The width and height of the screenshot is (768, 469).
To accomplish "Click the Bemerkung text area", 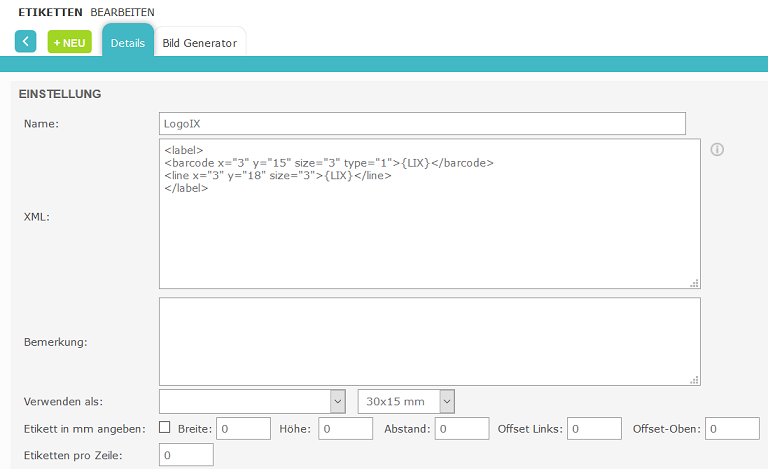I will (x=429, y=341).
